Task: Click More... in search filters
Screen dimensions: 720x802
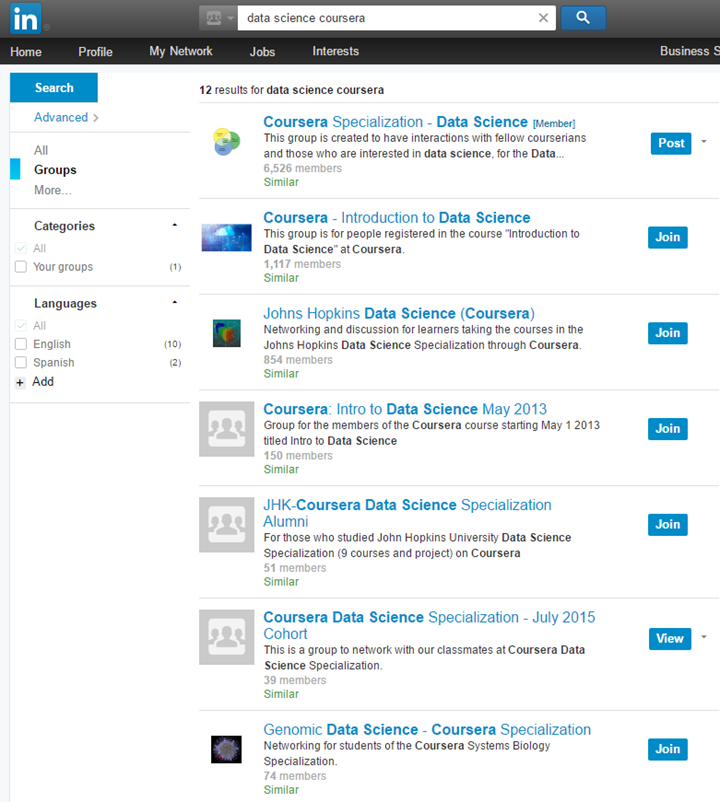Action: (x=53, y=190)
